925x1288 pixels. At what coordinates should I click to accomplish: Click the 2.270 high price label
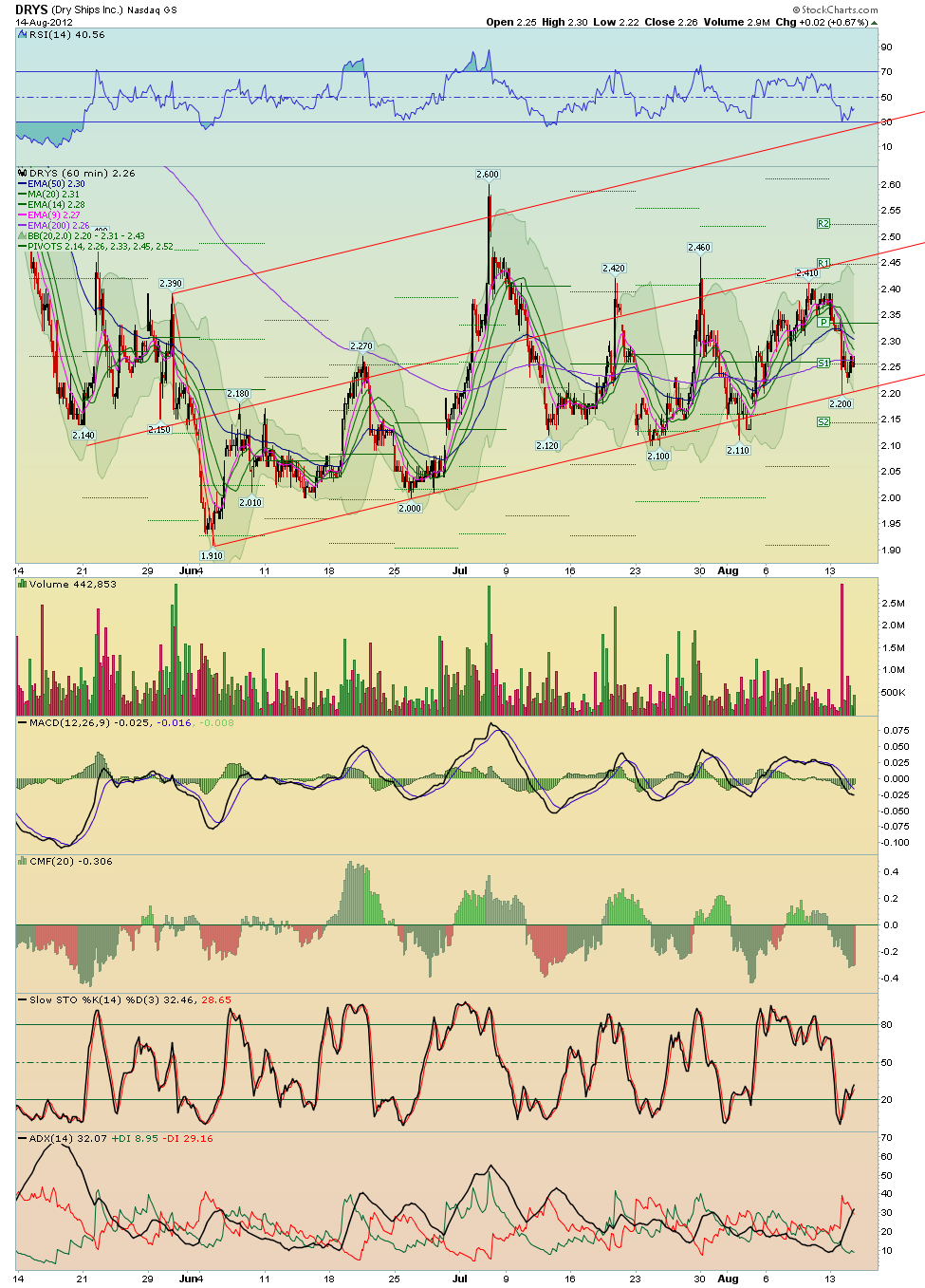tap(361, 345)
